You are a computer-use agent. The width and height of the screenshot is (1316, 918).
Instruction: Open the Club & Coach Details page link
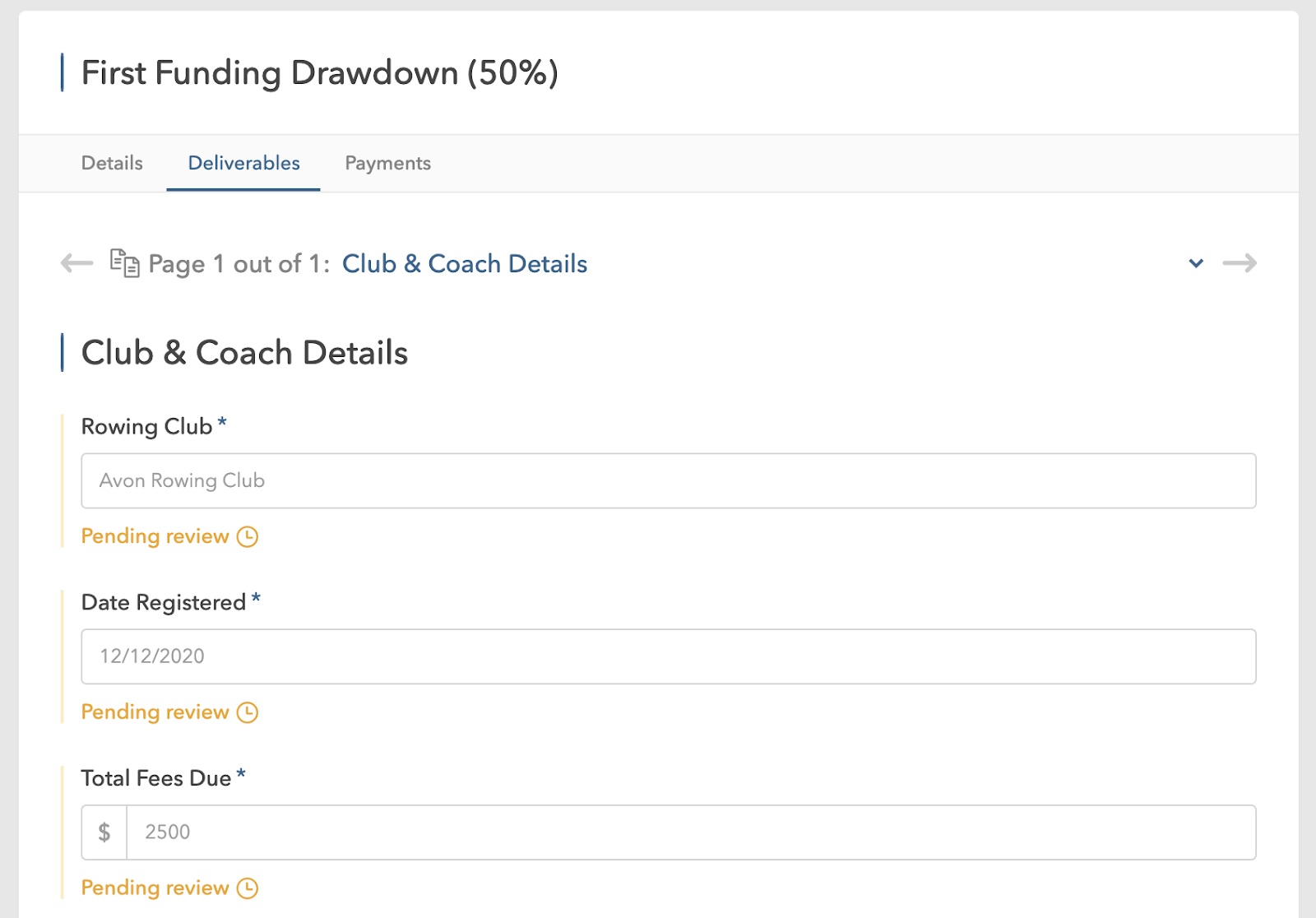coord(465,264)
